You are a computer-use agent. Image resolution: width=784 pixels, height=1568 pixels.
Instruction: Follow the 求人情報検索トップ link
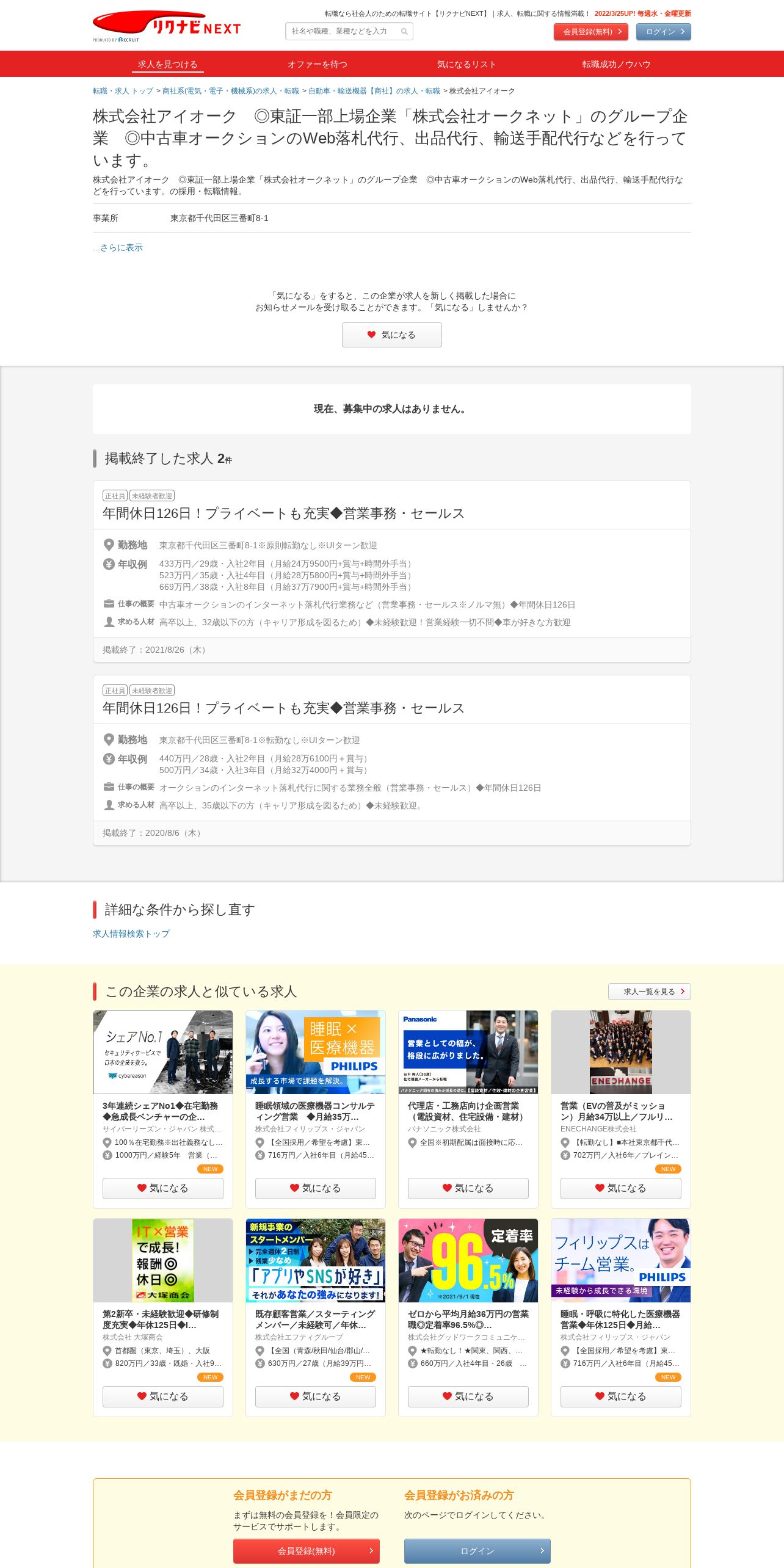tap(131, 934)
